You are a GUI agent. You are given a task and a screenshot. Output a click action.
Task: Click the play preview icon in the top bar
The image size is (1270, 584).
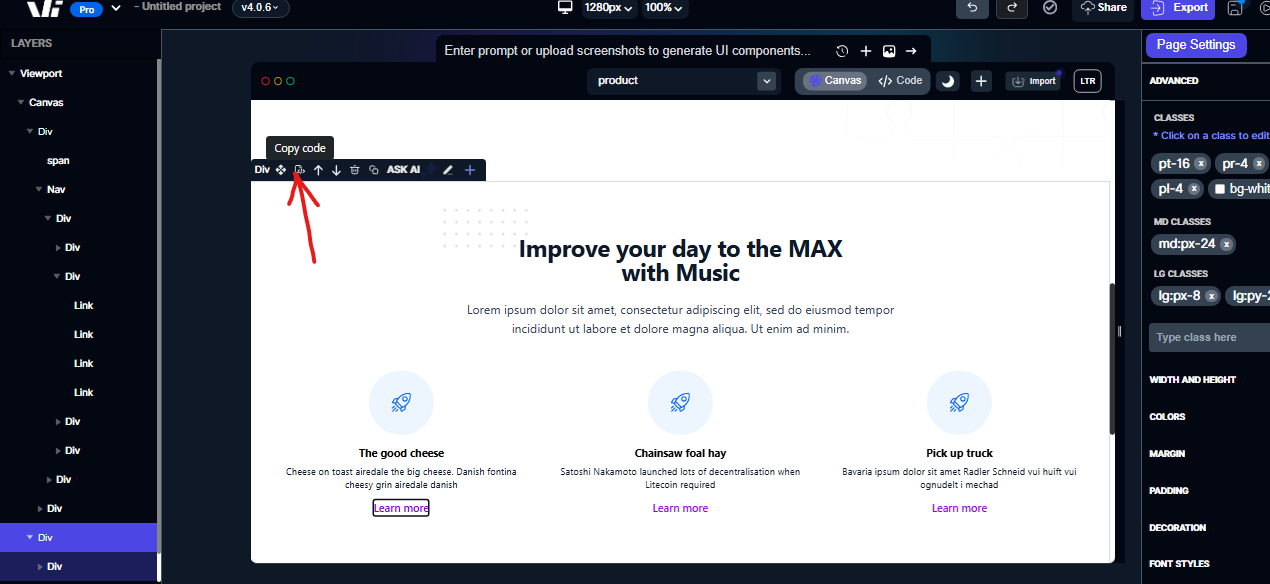(1263, 7)
